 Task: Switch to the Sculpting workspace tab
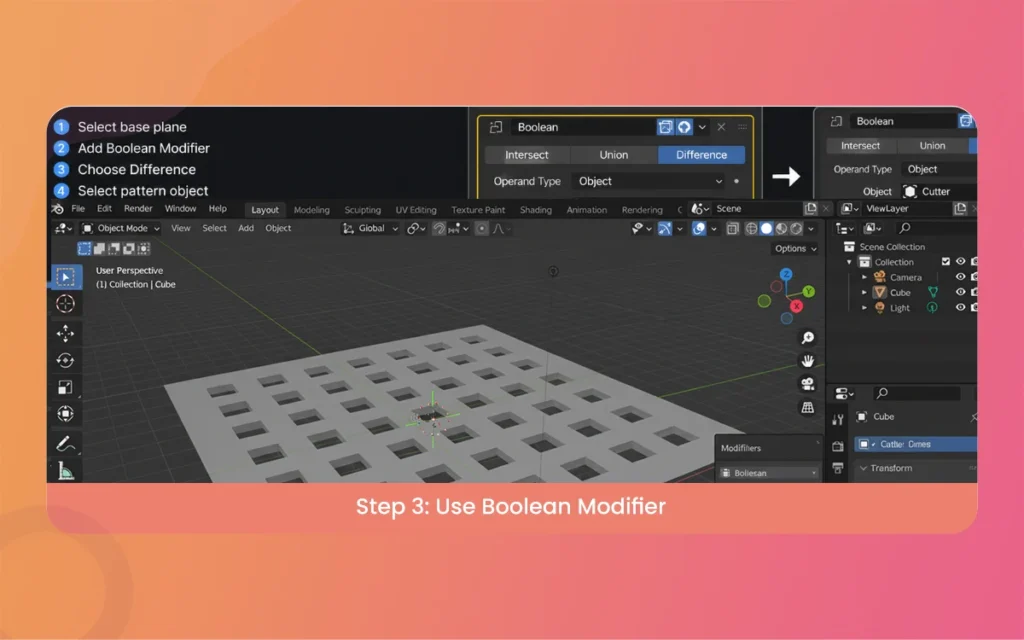[x=362, y=210]
